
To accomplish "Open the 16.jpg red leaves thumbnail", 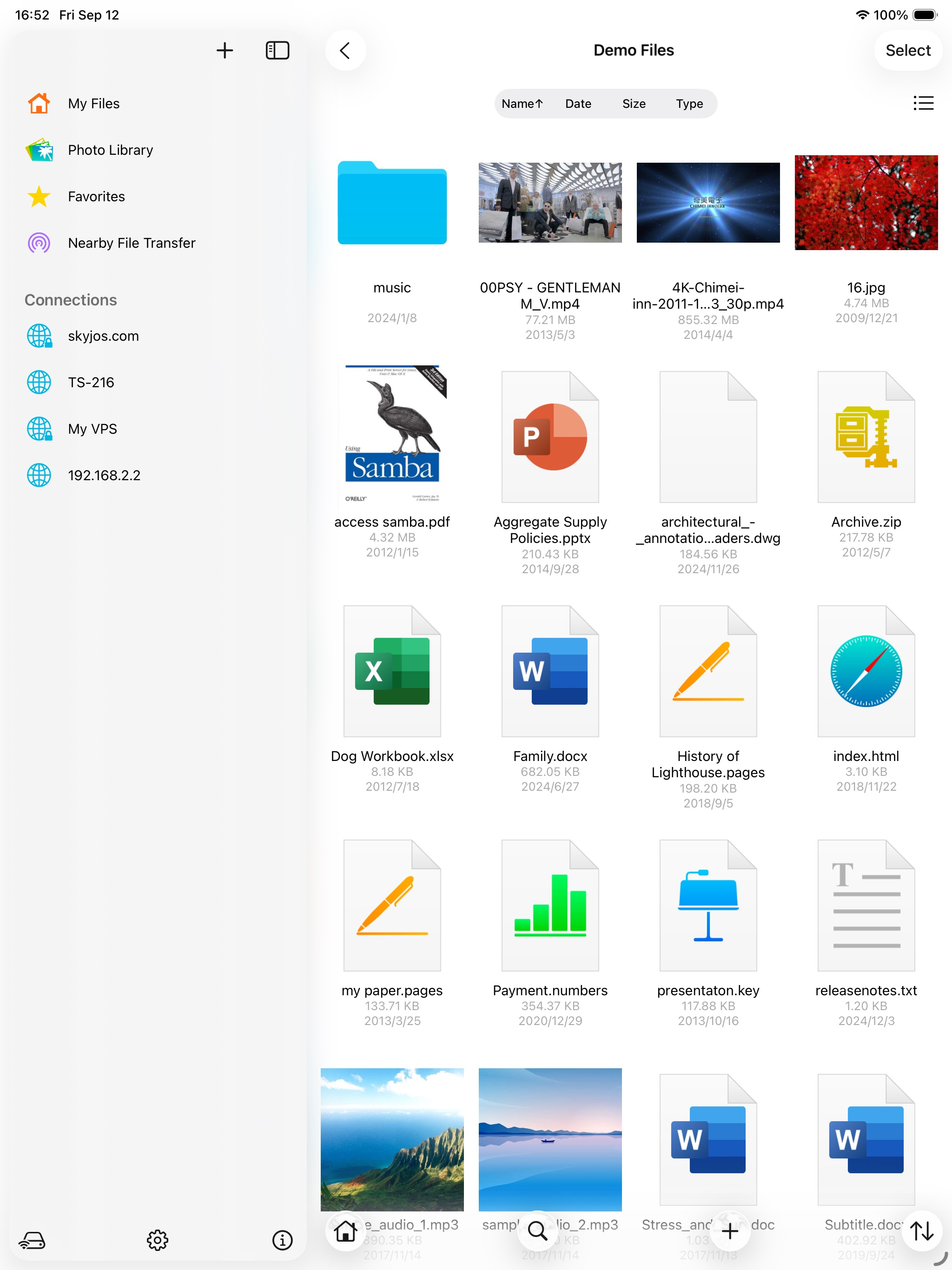I will tap(865, 203).
